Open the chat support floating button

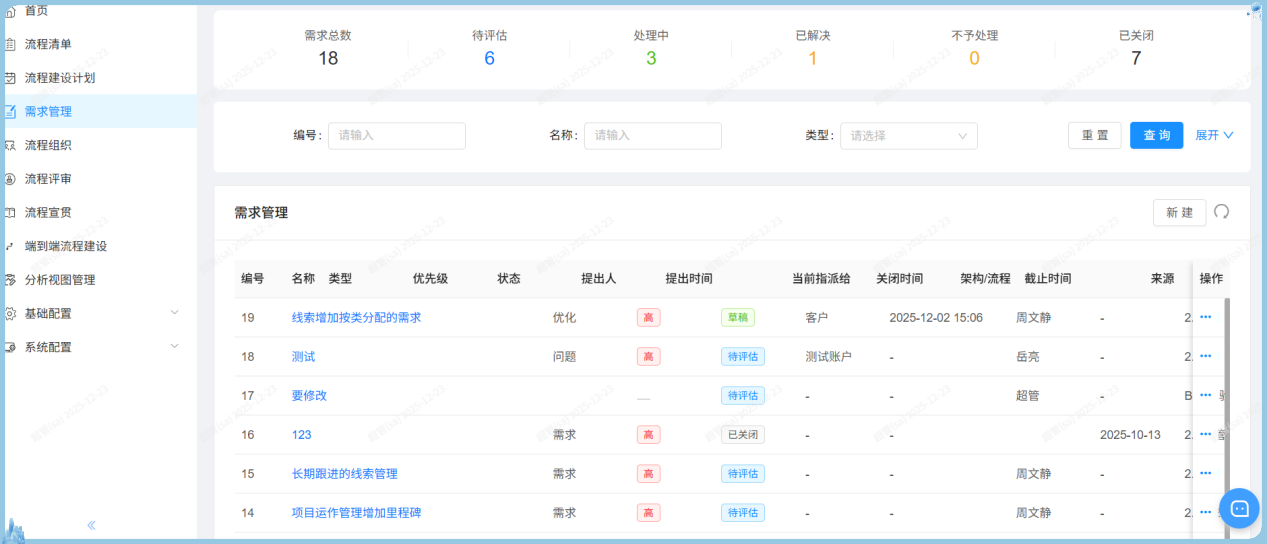pyautogui.click(x=1239, y=508)
